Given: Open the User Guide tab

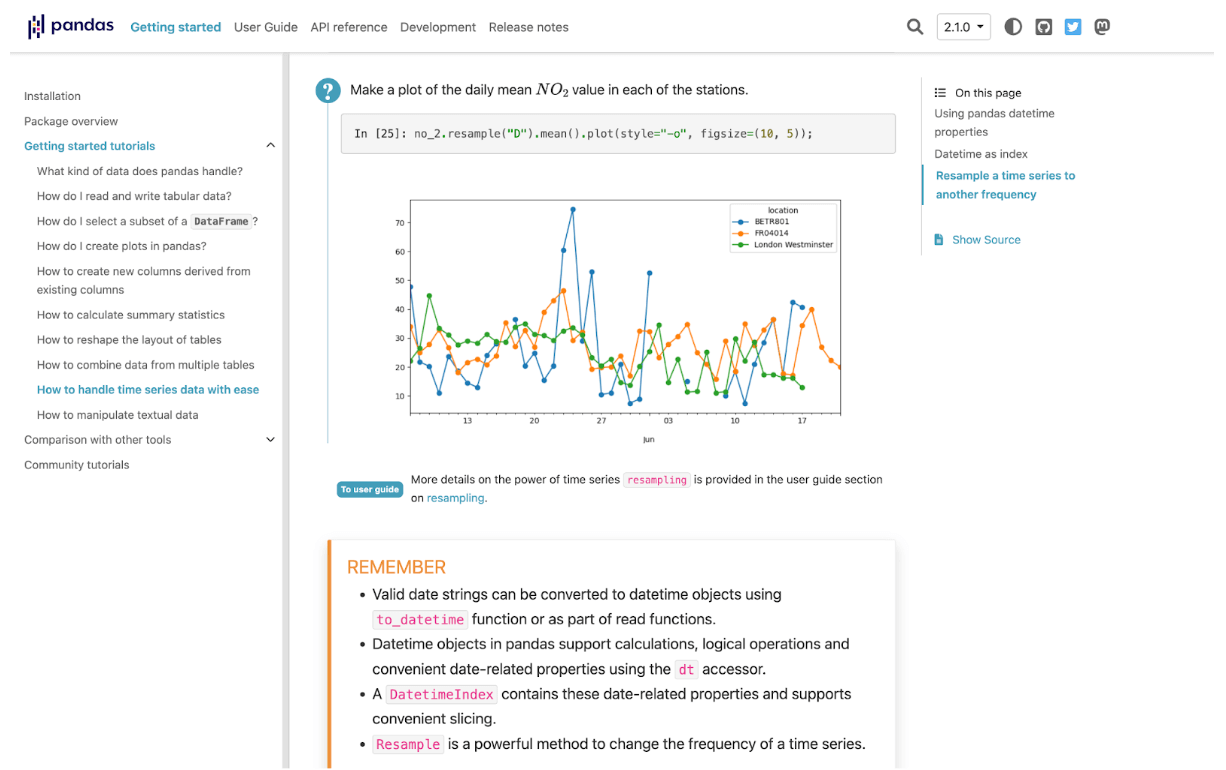Looking at the screenshot, I should tap(265, 27).
